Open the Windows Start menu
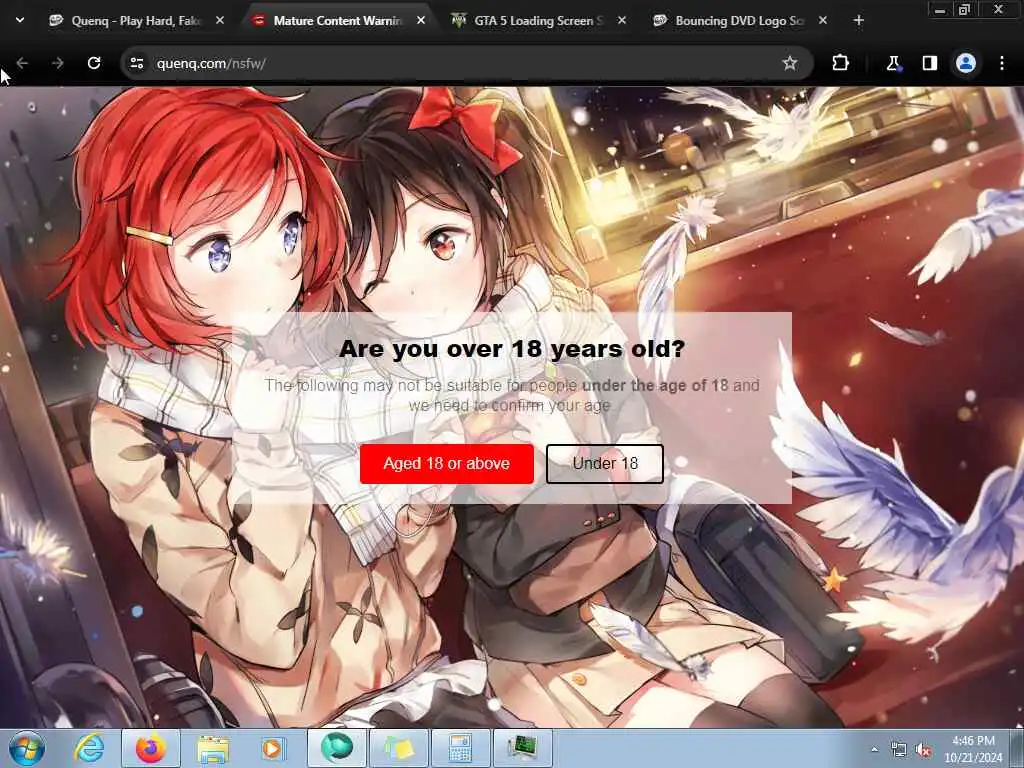This screenshot has height=768, width=1024. (27, 748)
